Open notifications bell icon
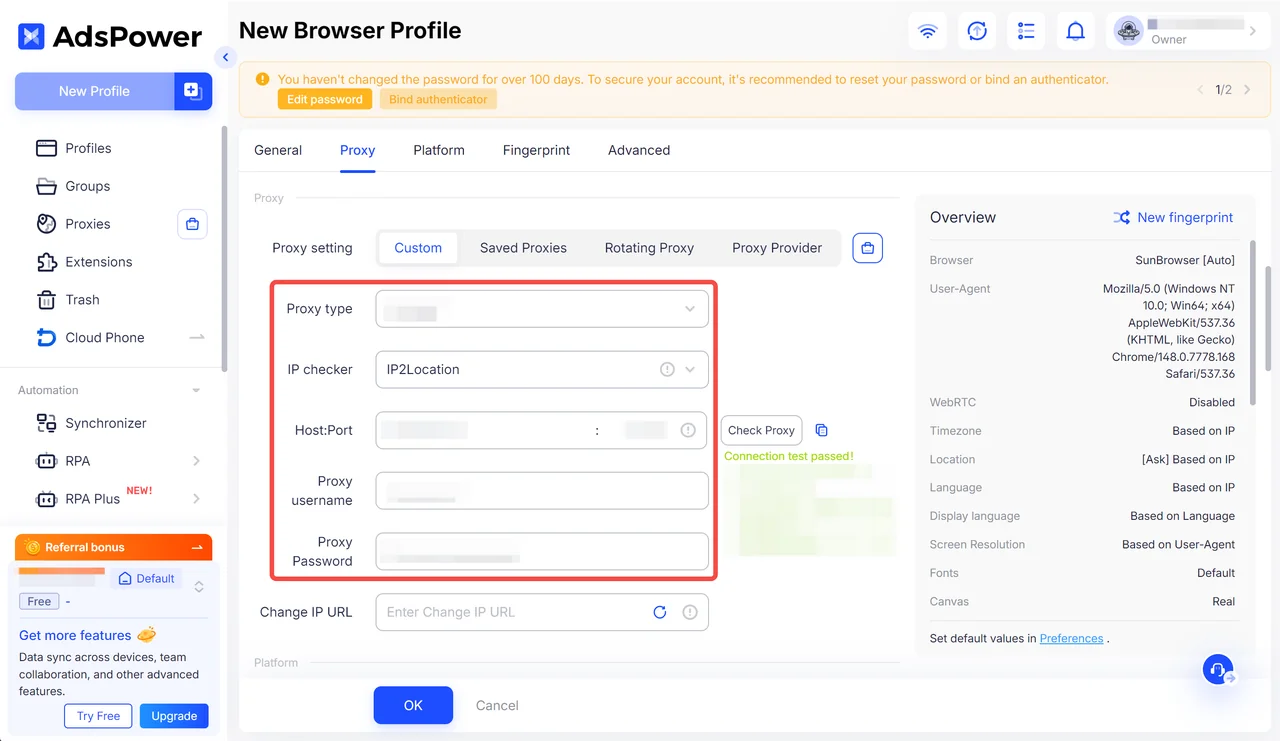Screen dimensions: 1280x741 [x=1075, y=31]
